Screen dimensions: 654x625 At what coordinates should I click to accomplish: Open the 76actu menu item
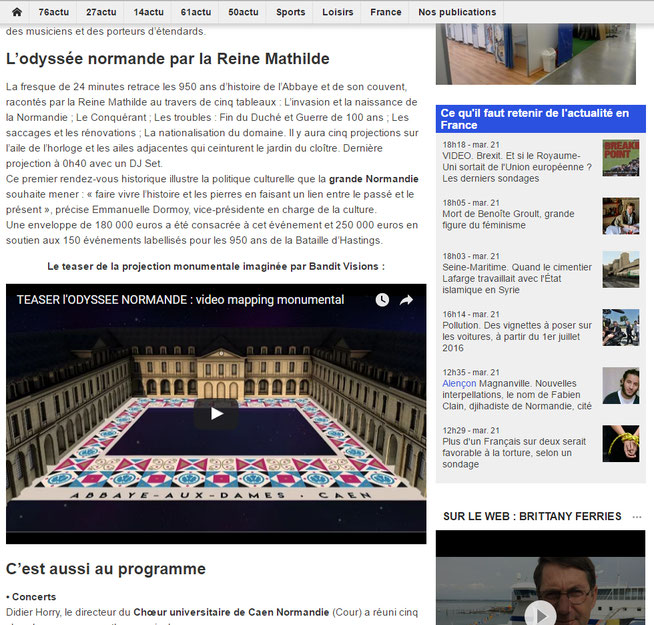pos(54,12)
